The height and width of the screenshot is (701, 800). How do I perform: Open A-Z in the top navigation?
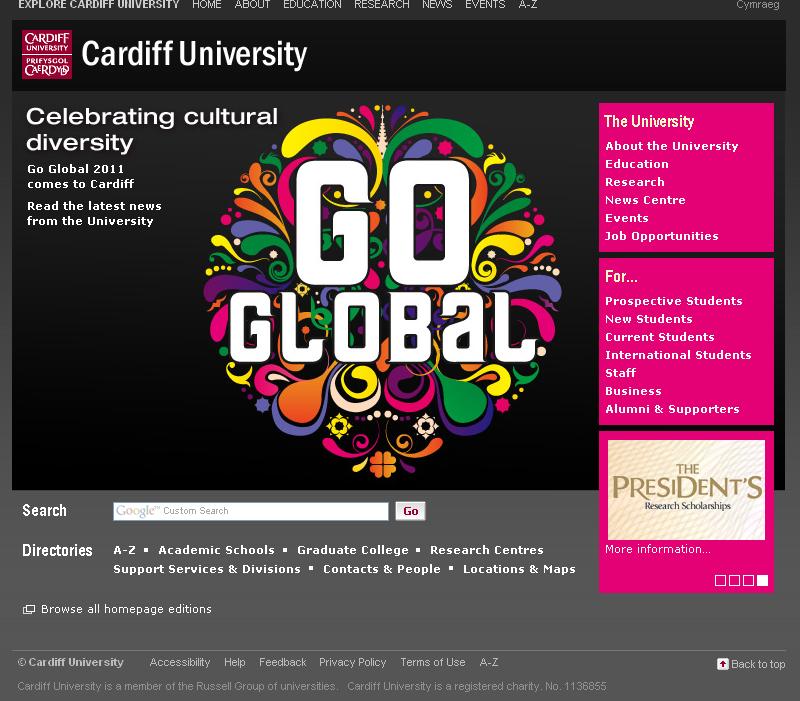[528, 5]
